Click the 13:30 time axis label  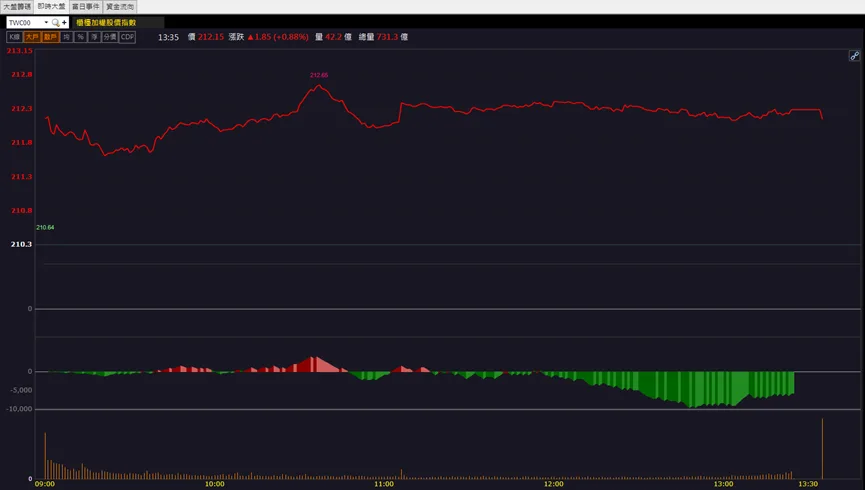(x=808, y=484)
